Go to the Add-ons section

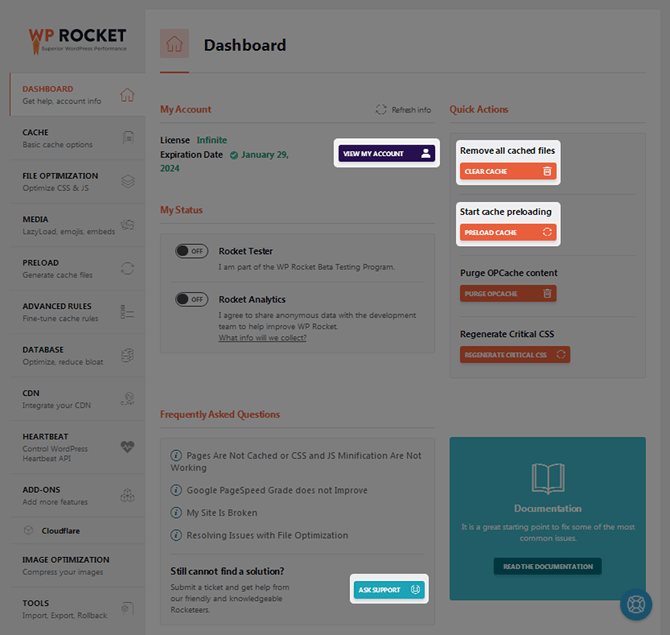pyautogui.click(x=78, y=495)
